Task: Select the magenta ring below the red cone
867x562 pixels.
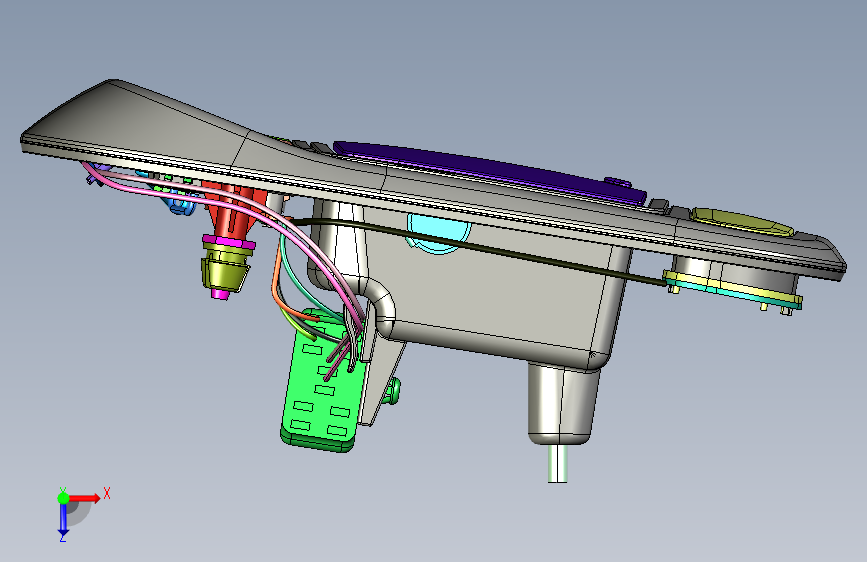Action: point(228,243)
